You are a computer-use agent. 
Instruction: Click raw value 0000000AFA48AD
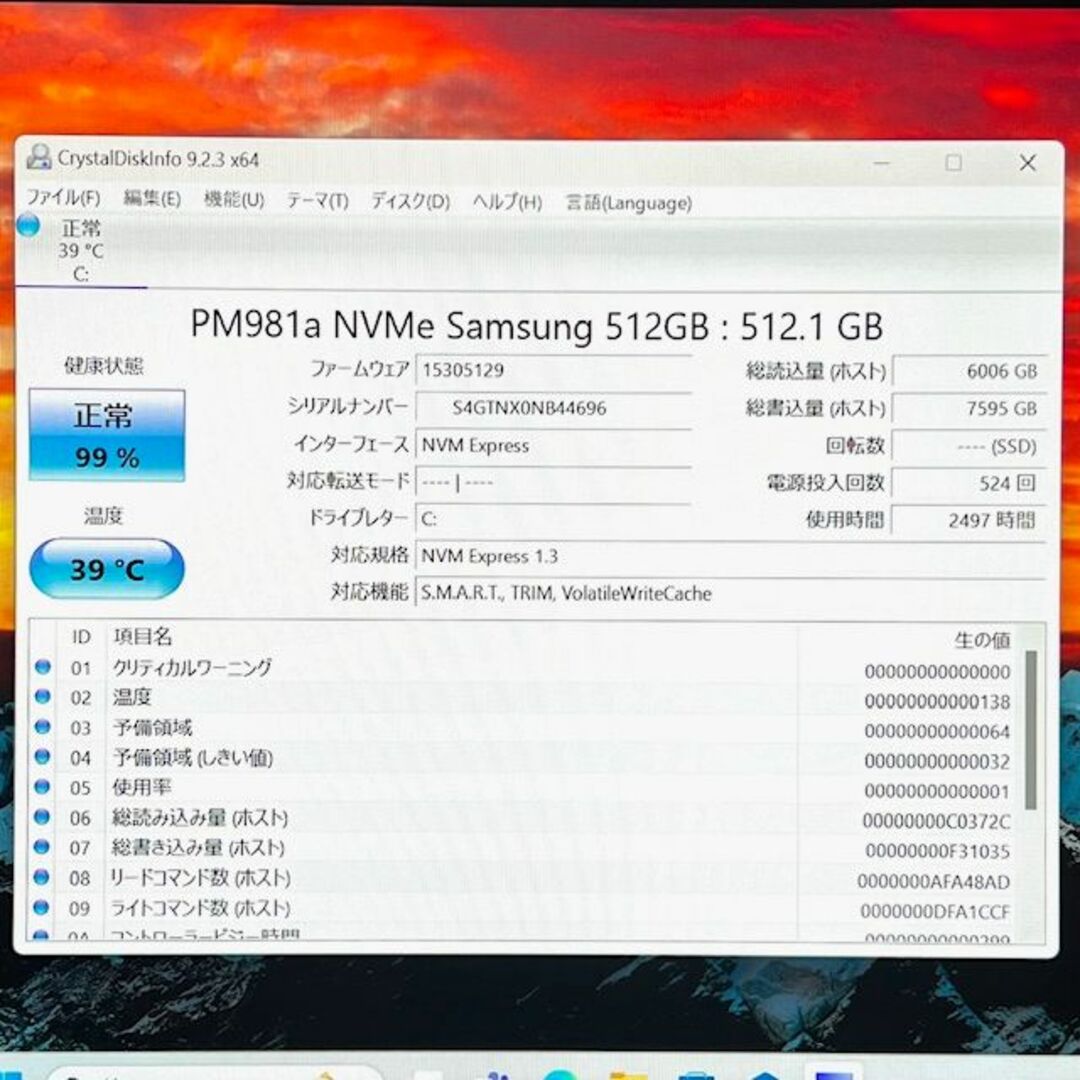pyautogui.click(x=933, y=882)
